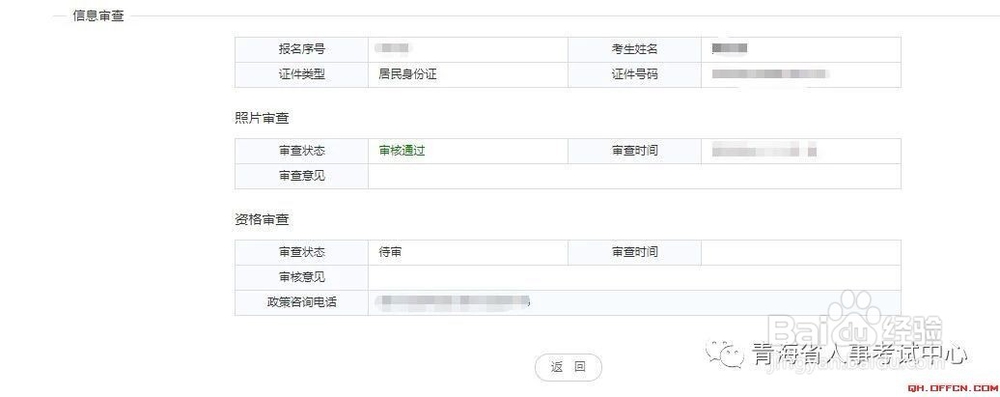Click the 青海省人事考试中心 watermark text
This screenshot has height=397, width=1000.
pyautogui.click(x=860, y=355)
